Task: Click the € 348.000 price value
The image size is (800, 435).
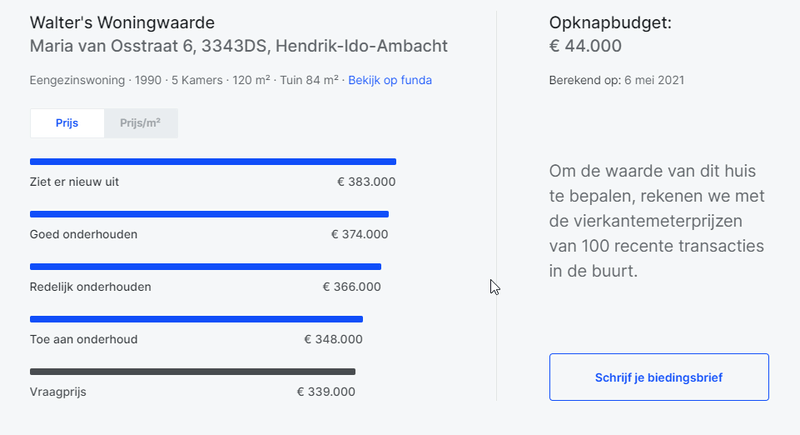Action: tap(333, 339)
